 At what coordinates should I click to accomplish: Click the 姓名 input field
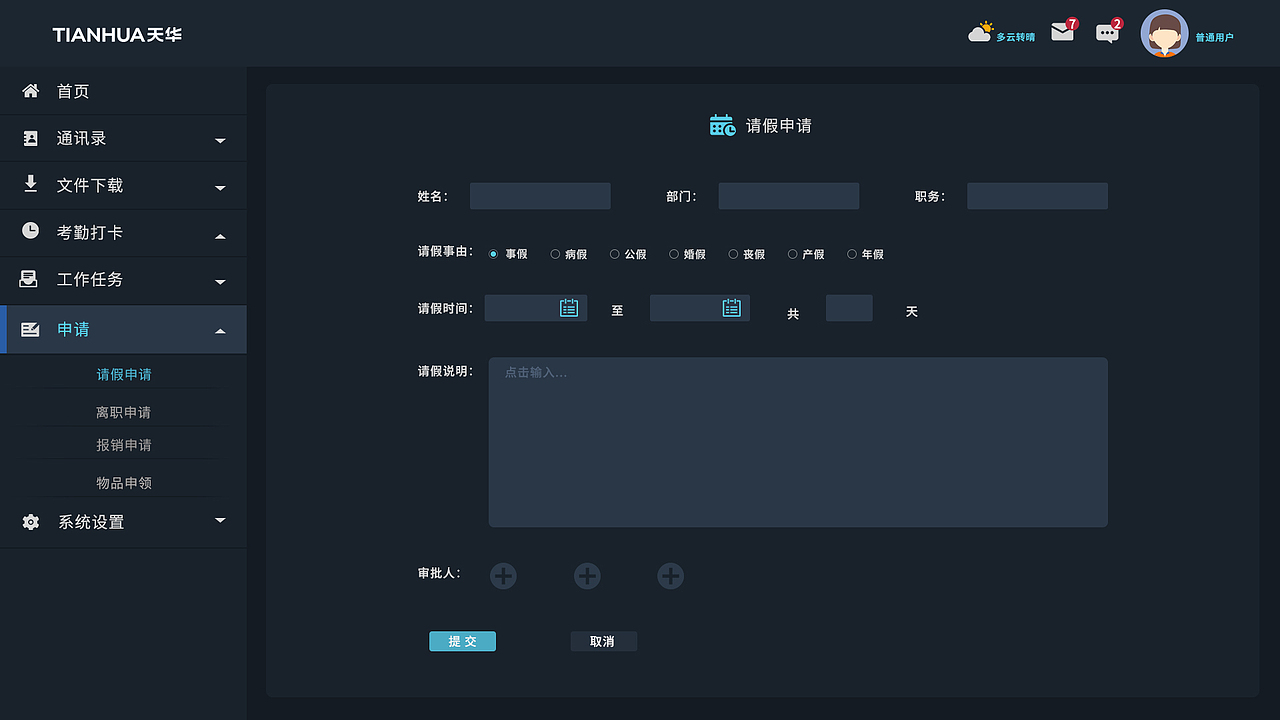[540, 195]
